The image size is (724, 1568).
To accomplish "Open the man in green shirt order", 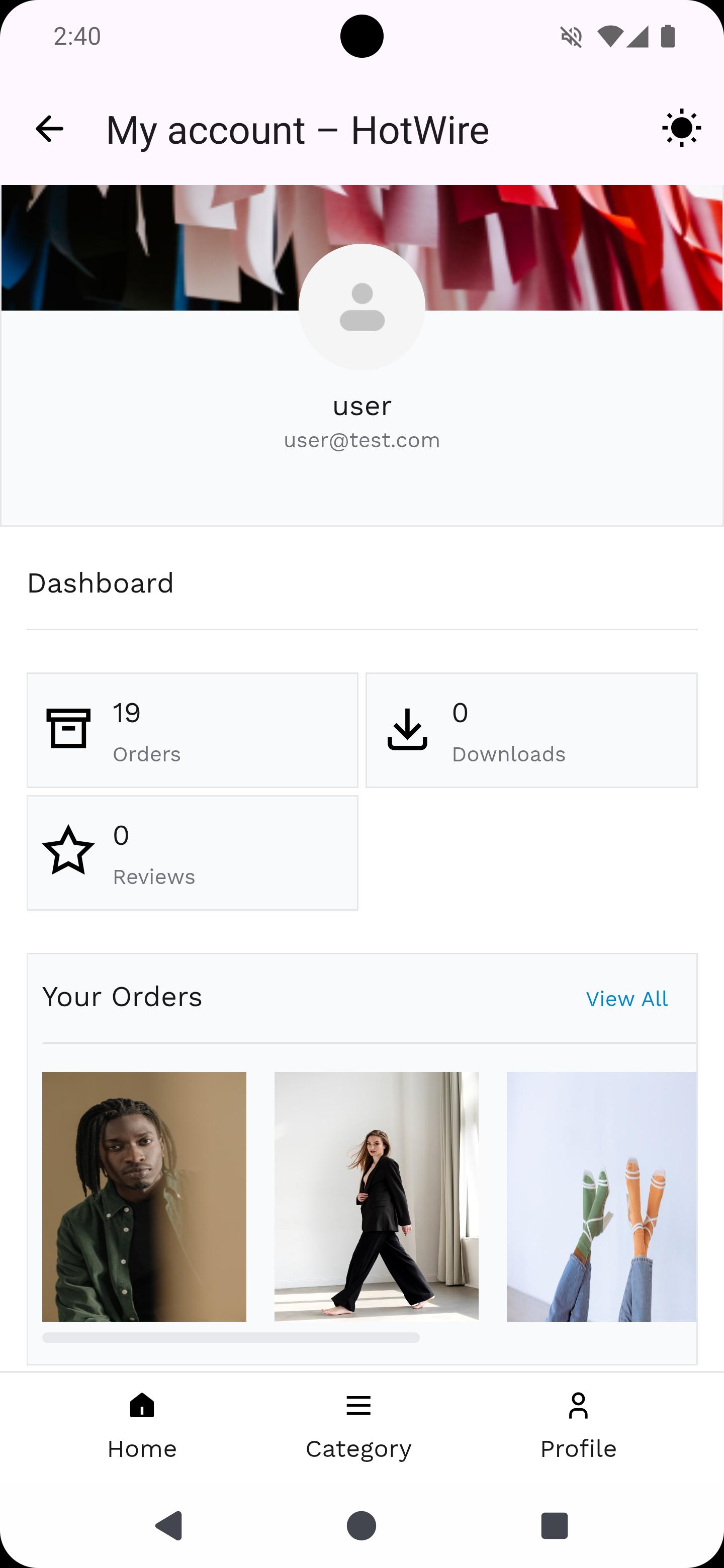I will tap(144, 1196).
